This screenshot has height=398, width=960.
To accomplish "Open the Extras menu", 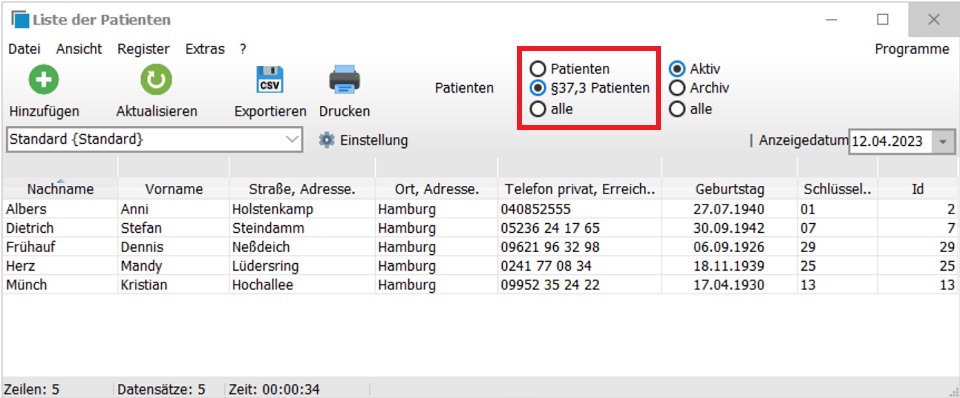I will [205, 49].
